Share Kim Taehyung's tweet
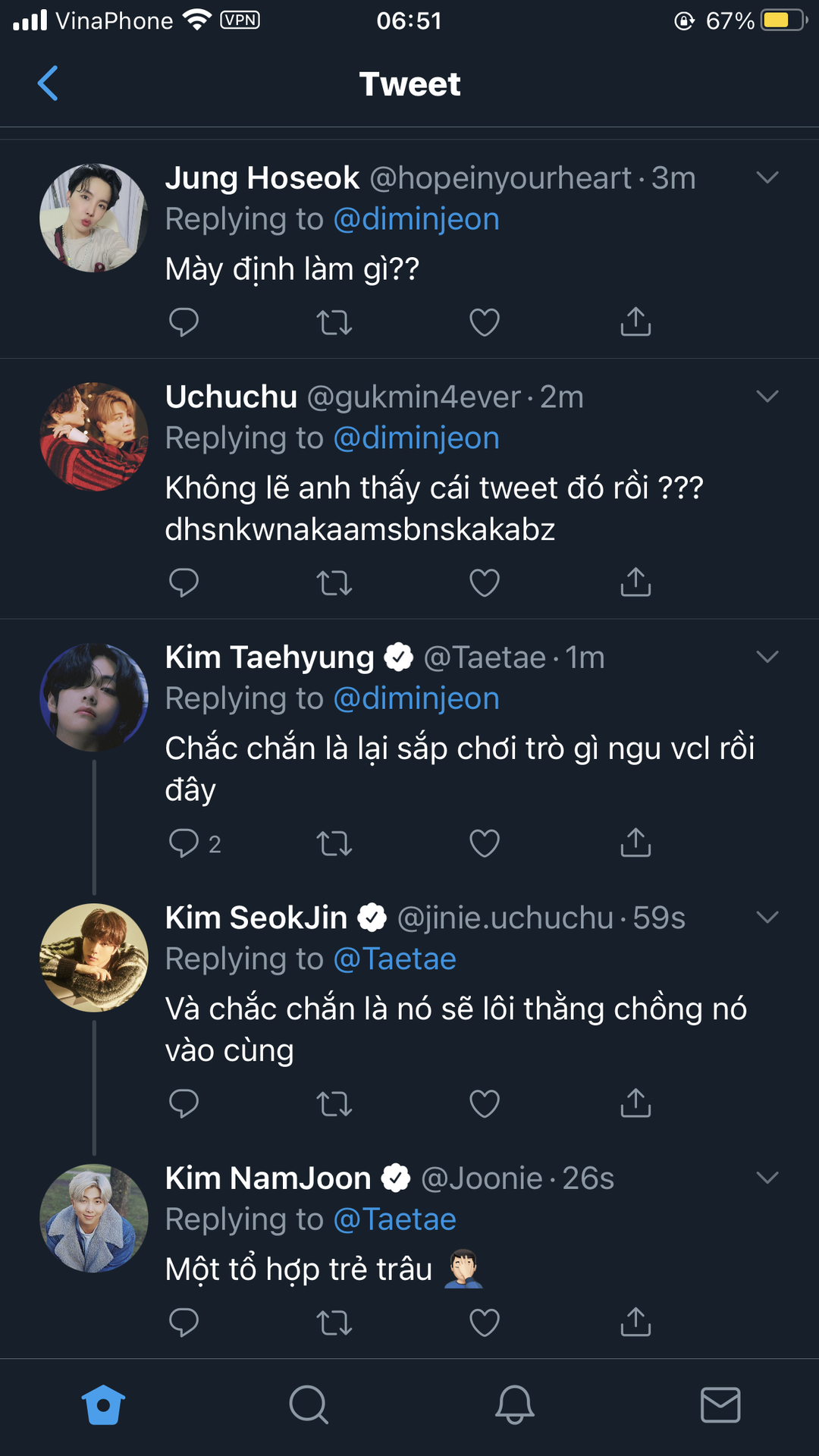The height and width of the screenshot is (1456, 819). coord(635,843)
